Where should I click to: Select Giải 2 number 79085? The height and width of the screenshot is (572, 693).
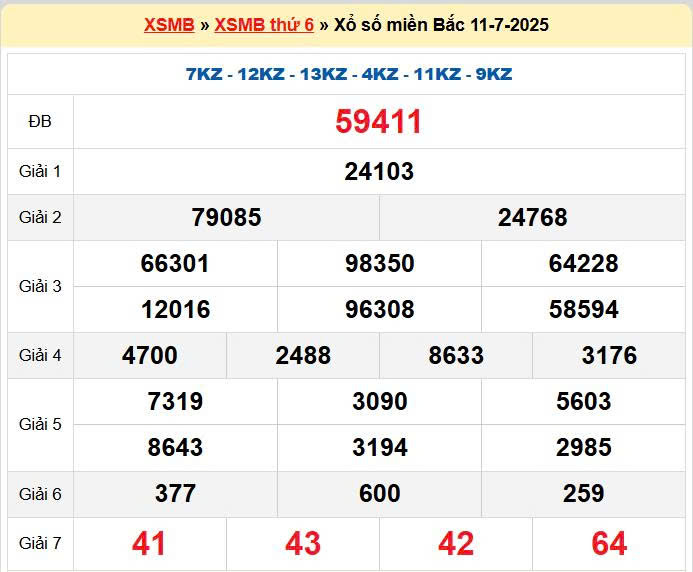tap(226, 217)
